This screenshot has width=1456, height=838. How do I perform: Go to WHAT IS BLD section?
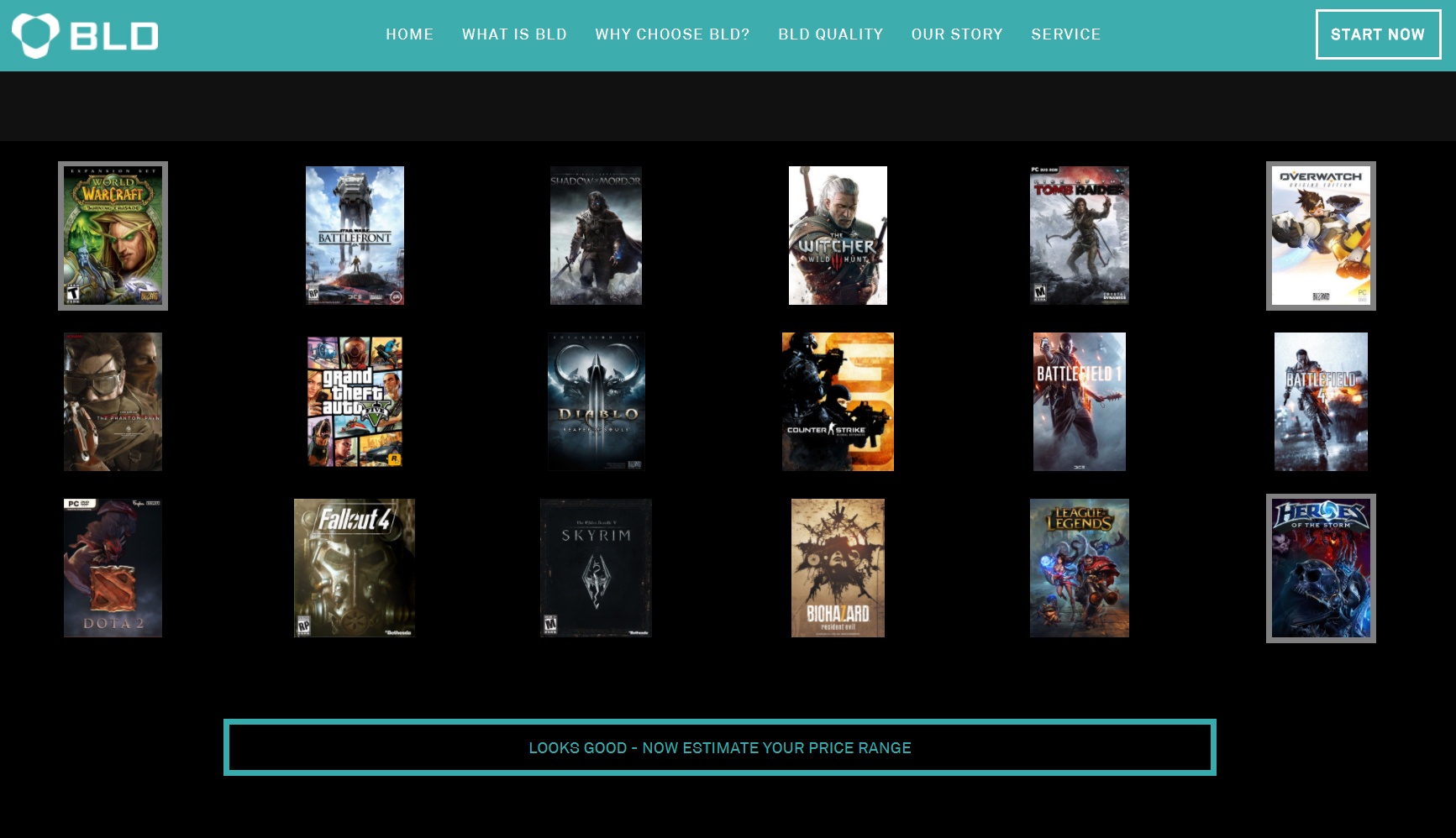514,34
